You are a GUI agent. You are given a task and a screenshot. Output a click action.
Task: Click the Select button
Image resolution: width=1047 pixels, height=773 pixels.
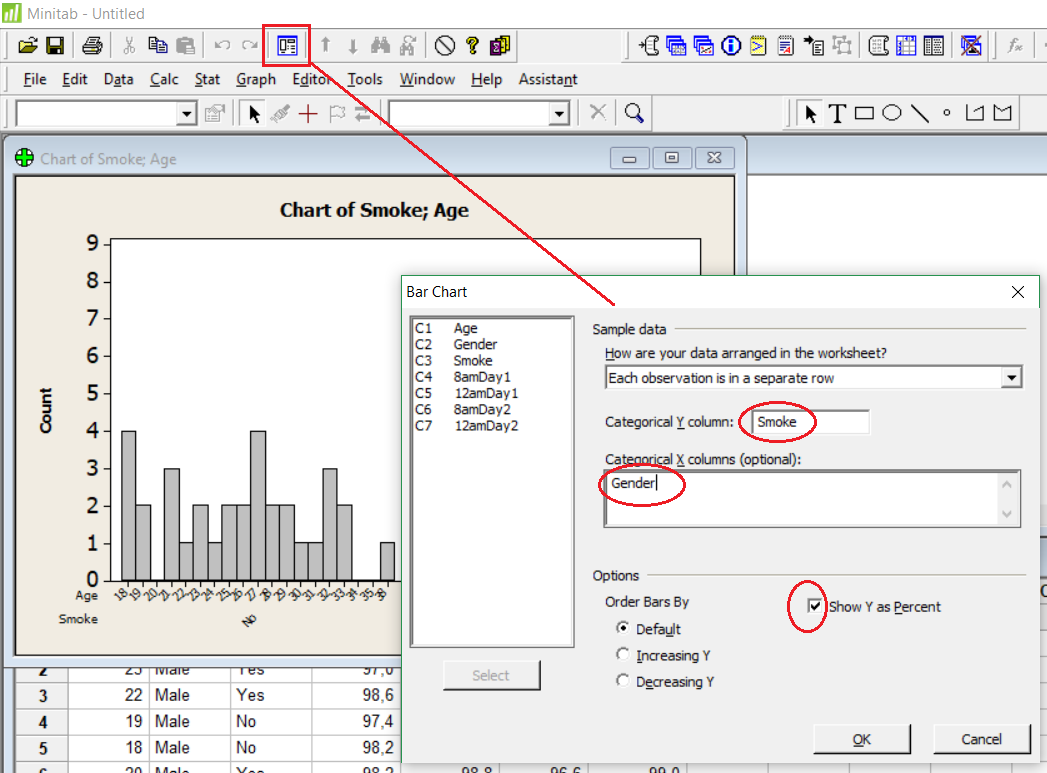pyautogui.click(x=491, y=675)
